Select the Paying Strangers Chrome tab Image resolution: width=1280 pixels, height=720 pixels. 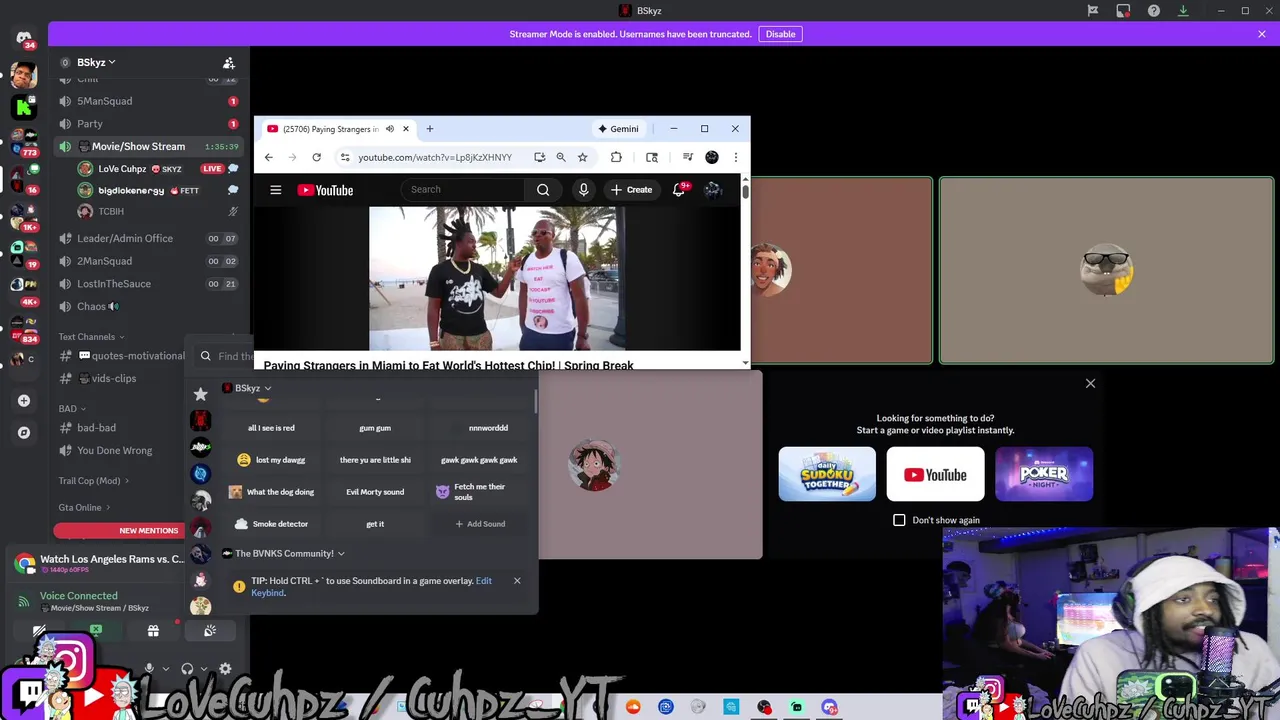click(x=339, y=129)
